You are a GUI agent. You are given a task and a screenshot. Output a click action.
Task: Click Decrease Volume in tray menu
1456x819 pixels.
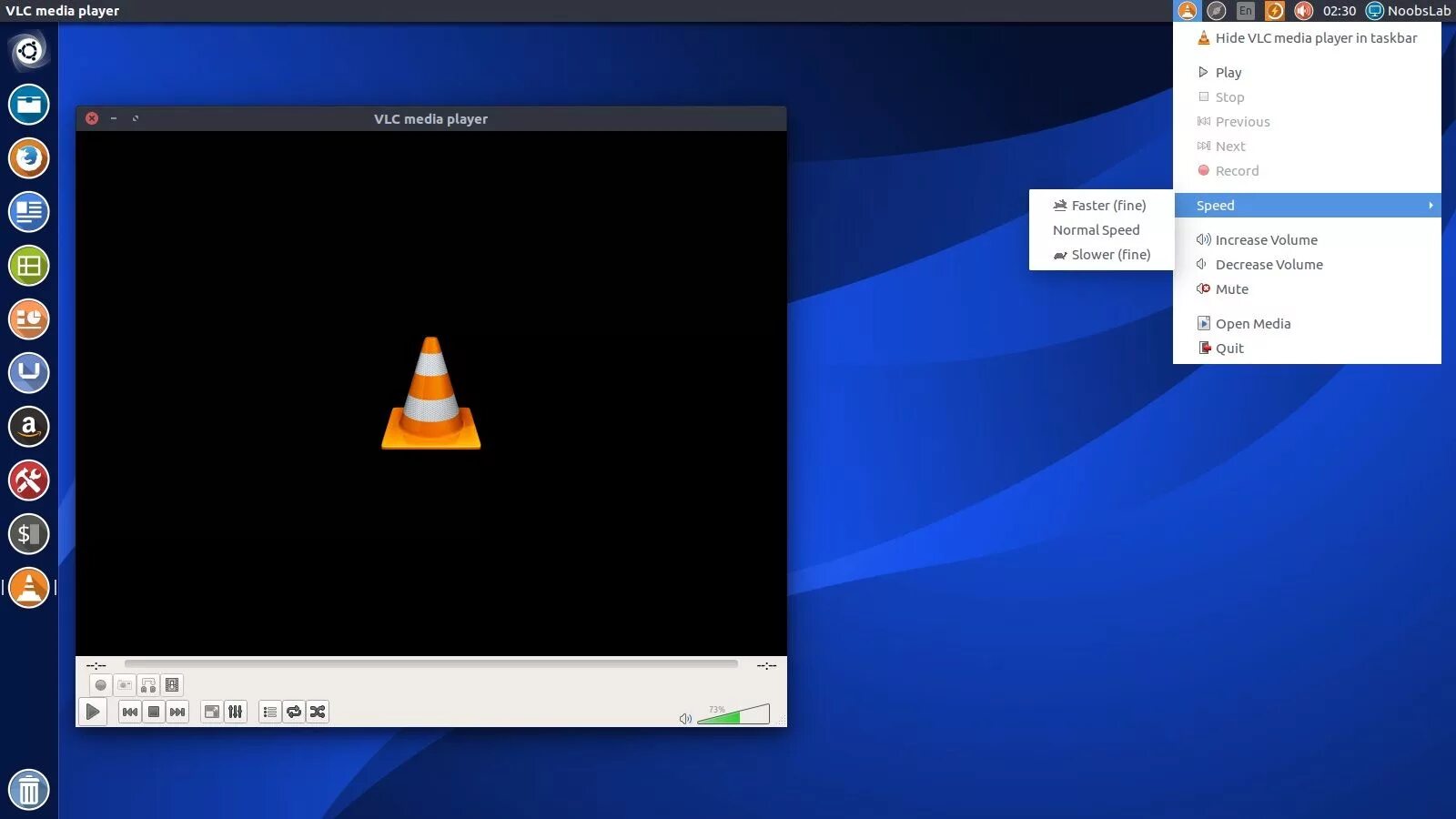(x=1308, y=265)
